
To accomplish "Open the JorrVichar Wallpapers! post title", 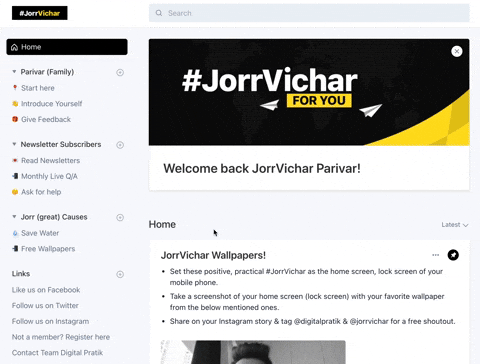I will tap(213, 255).
